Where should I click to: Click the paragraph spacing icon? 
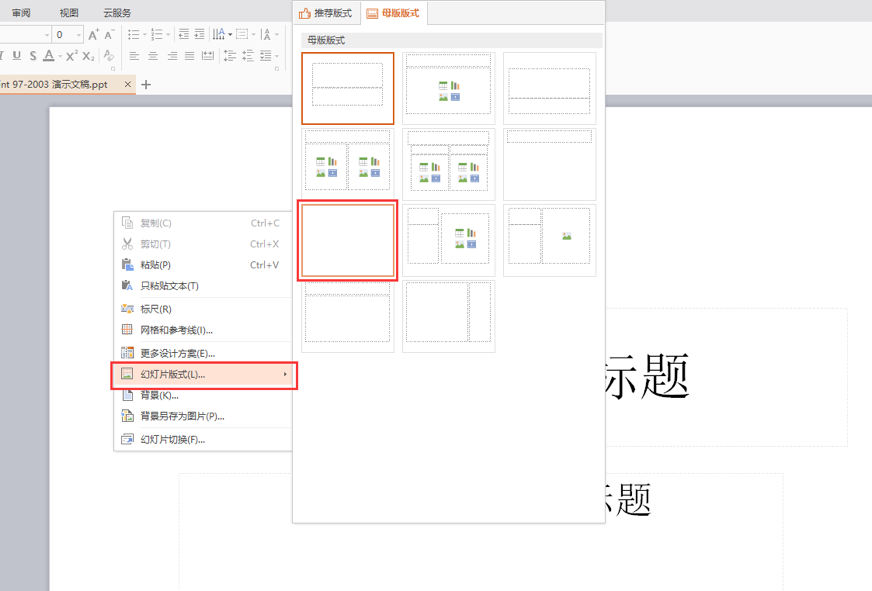pos(248,56)
